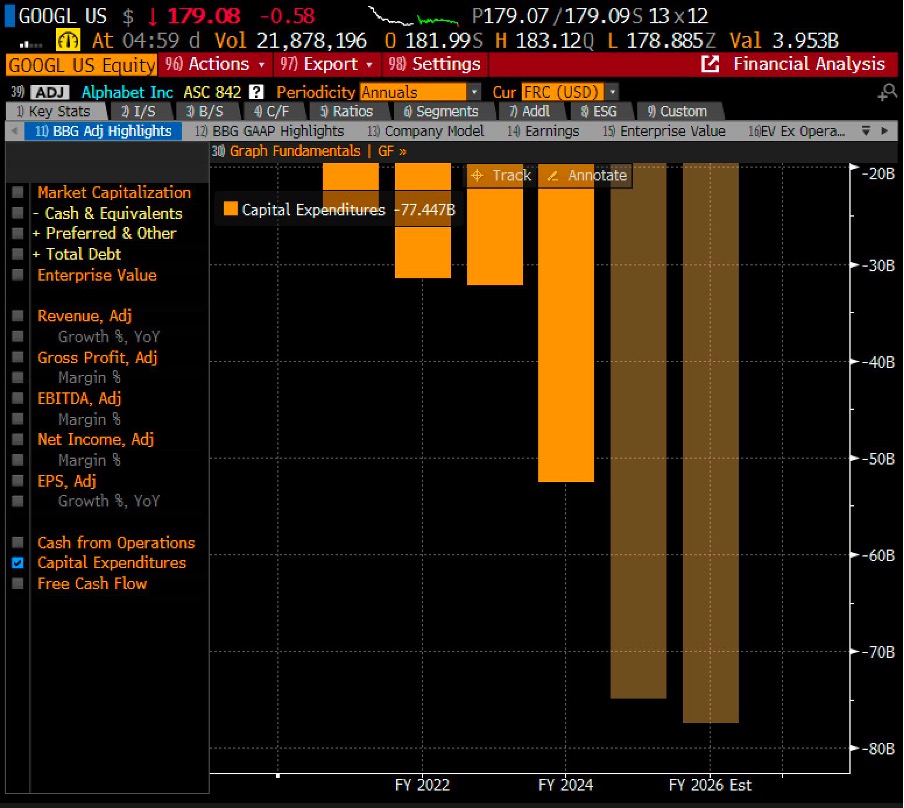Click the Alphabet Inc company name
The width and height of the screenshot is (904, 808).
[127, 92]
